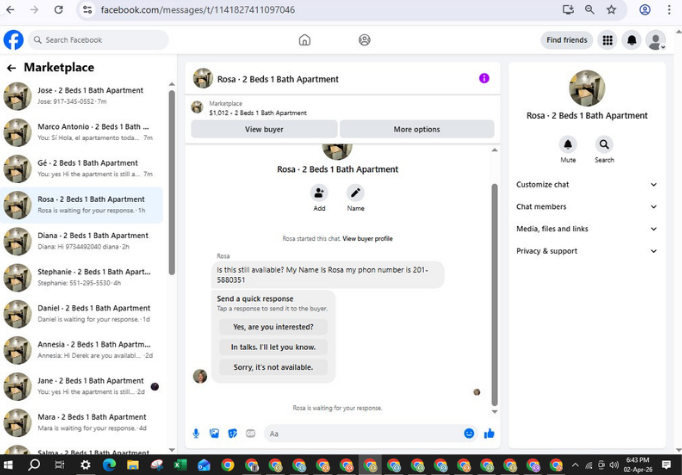
Task: Mute the Rosa conversation
Action: tap(568, 144)
